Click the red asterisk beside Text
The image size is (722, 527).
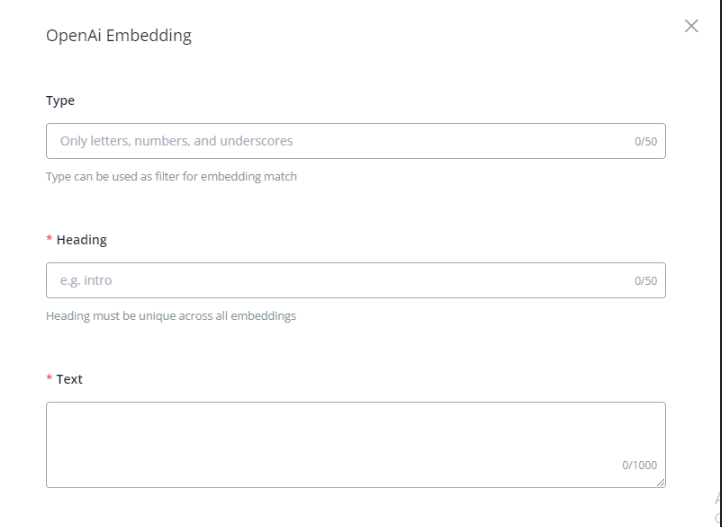pyautogui.click(x=50, y=379)
